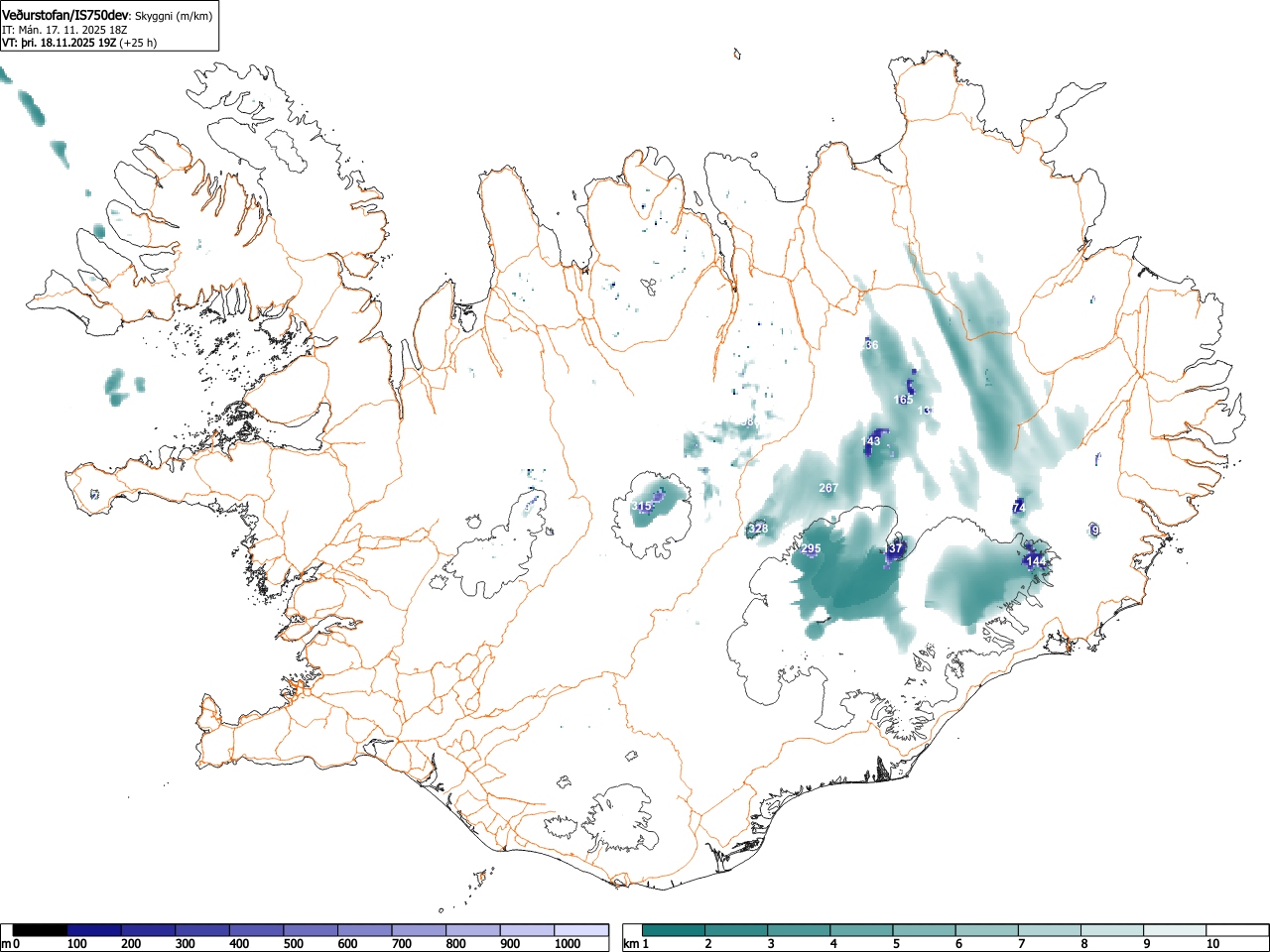Click the 700–800 m legend swatch
Viewport: 1270px width, 952px height.
pos(419,930)
